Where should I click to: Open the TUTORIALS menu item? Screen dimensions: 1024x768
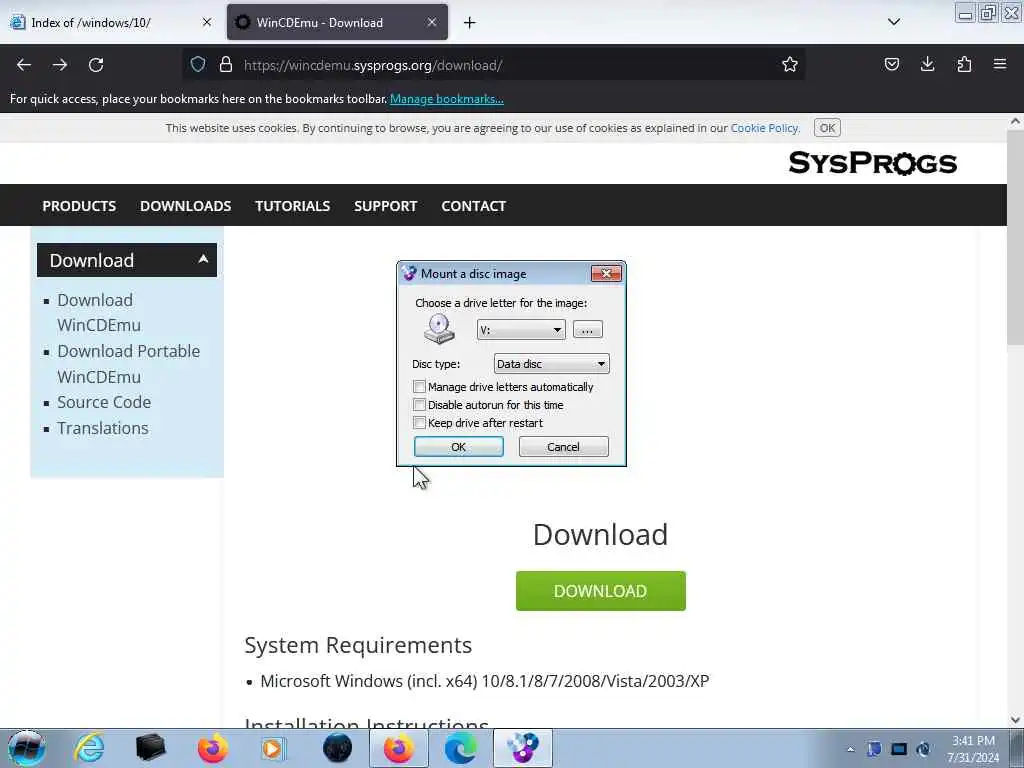pos(293,206)
